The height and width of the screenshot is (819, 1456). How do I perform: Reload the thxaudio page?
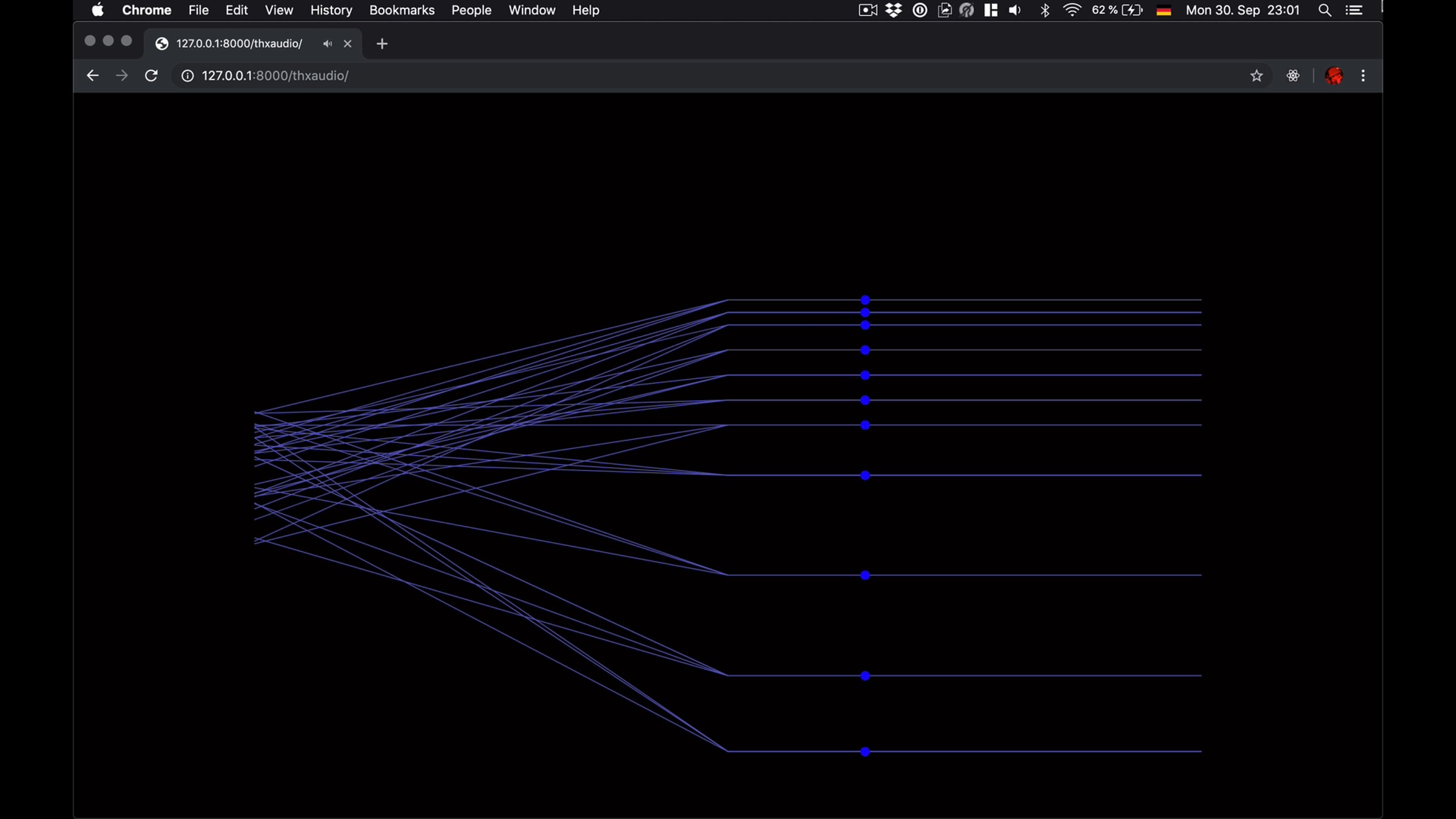pos(151,75)
